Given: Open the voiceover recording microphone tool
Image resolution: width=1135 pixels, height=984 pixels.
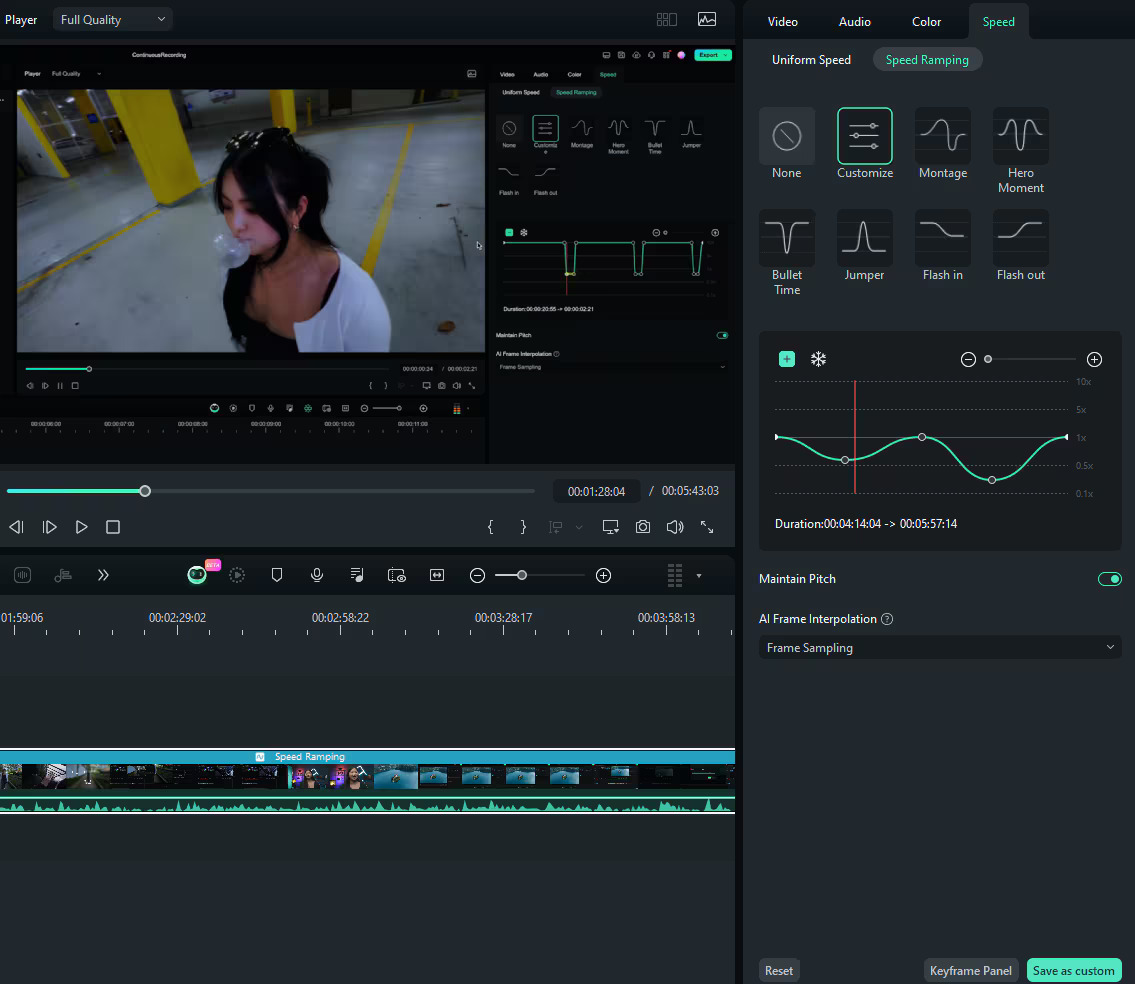Looking at the screenshot, I should pyautogui.click(x=317, y=575).
